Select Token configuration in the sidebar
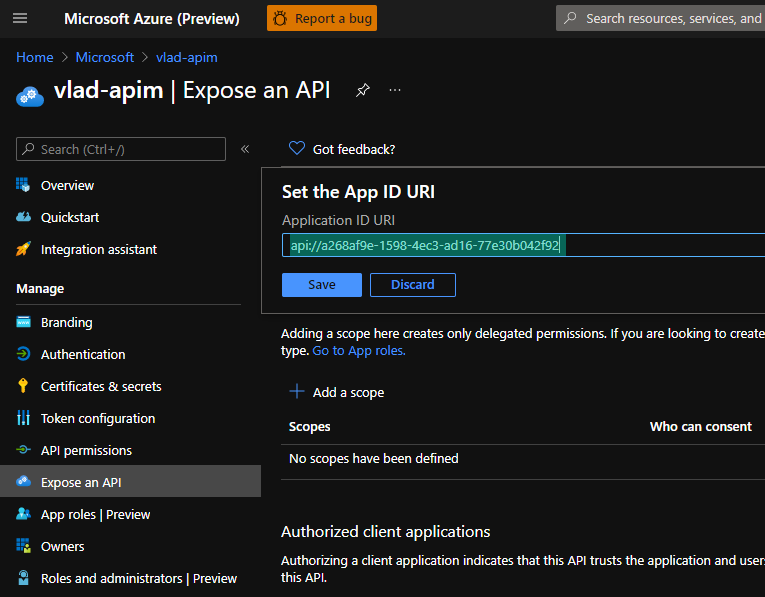Image resolution: width=765 pixels, height=597 pixels. pyautogui.click(x=98, y=418)
